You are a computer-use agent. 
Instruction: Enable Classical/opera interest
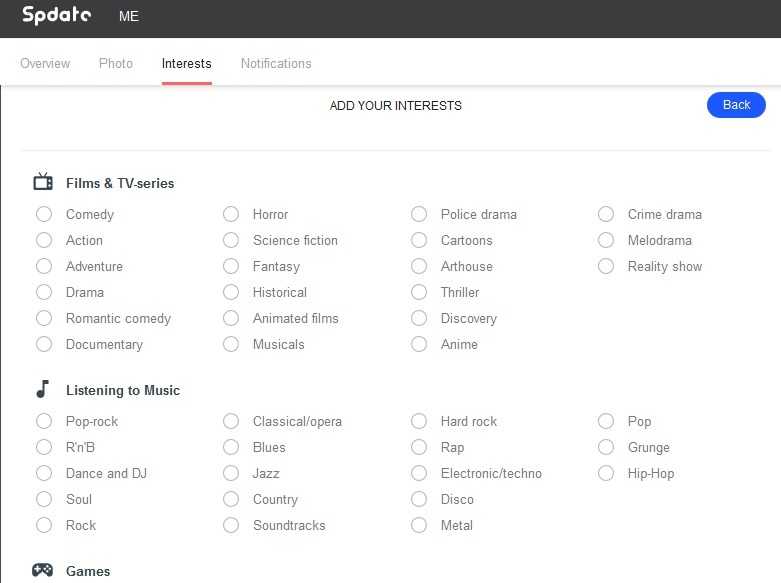(x=231, y=421)
